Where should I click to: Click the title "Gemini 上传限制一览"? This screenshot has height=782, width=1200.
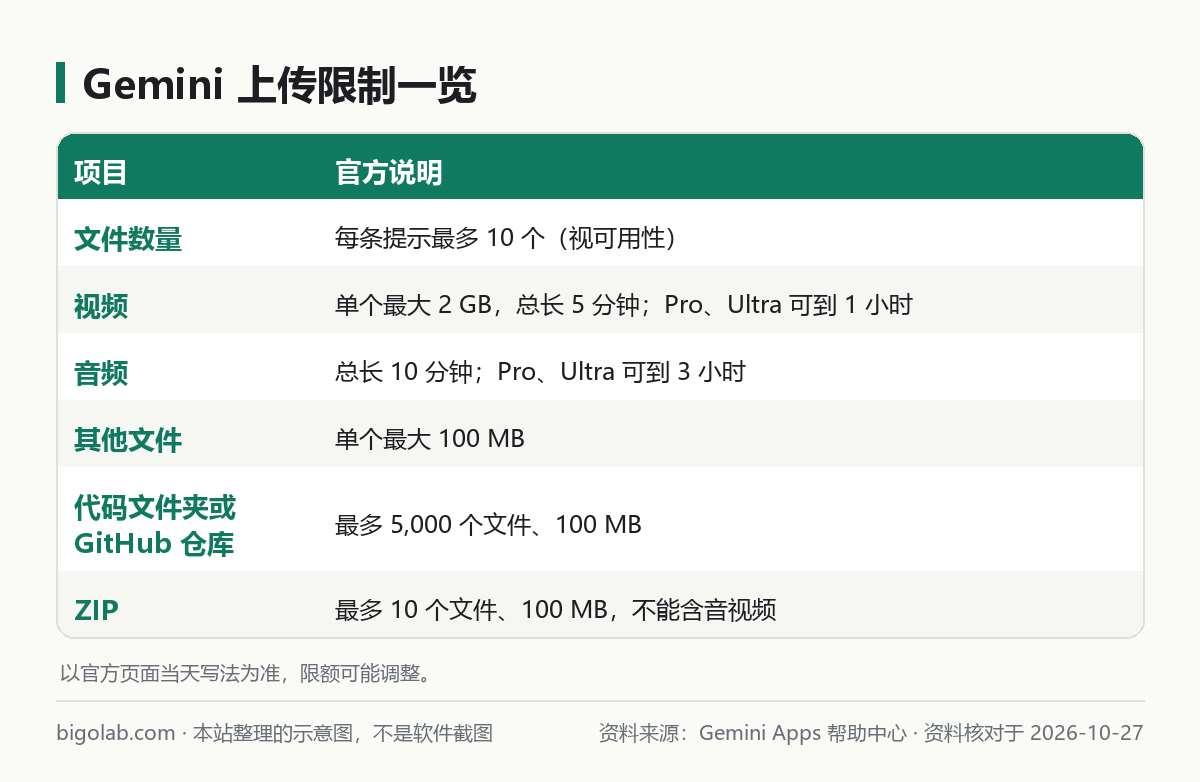(279, 86)
